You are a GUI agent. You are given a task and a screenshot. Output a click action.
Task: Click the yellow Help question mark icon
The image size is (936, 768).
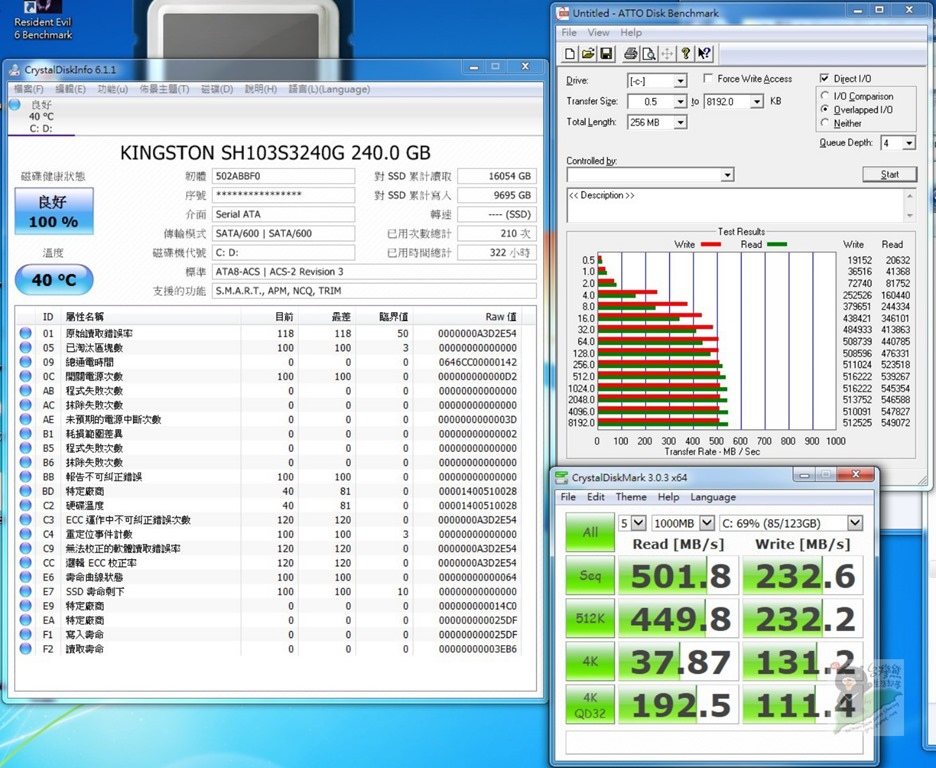[686, 54]
